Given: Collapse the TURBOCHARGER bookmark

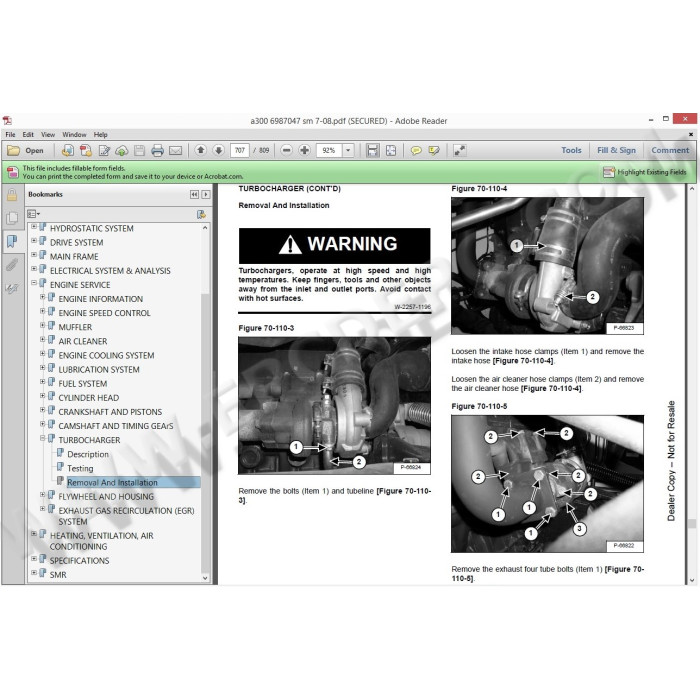Looking at the screenshot, I should (x=42, y=438).
